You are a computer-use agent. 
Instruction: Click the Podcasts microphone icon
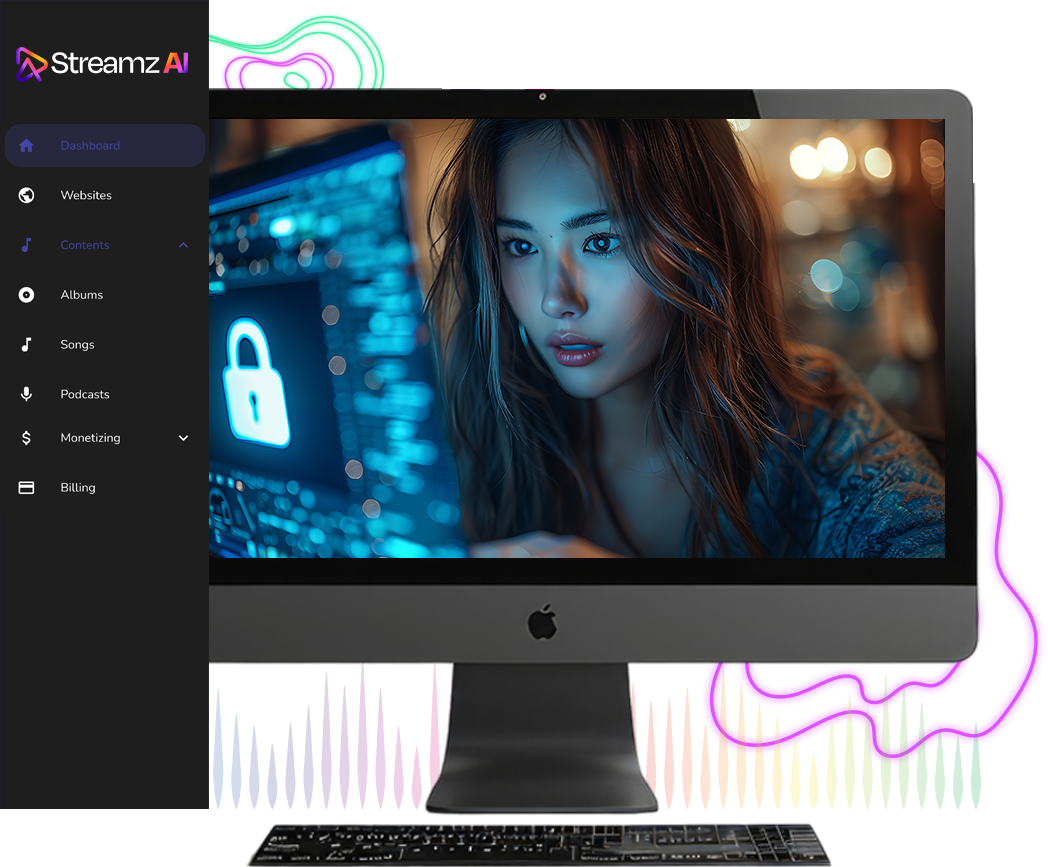27,394
